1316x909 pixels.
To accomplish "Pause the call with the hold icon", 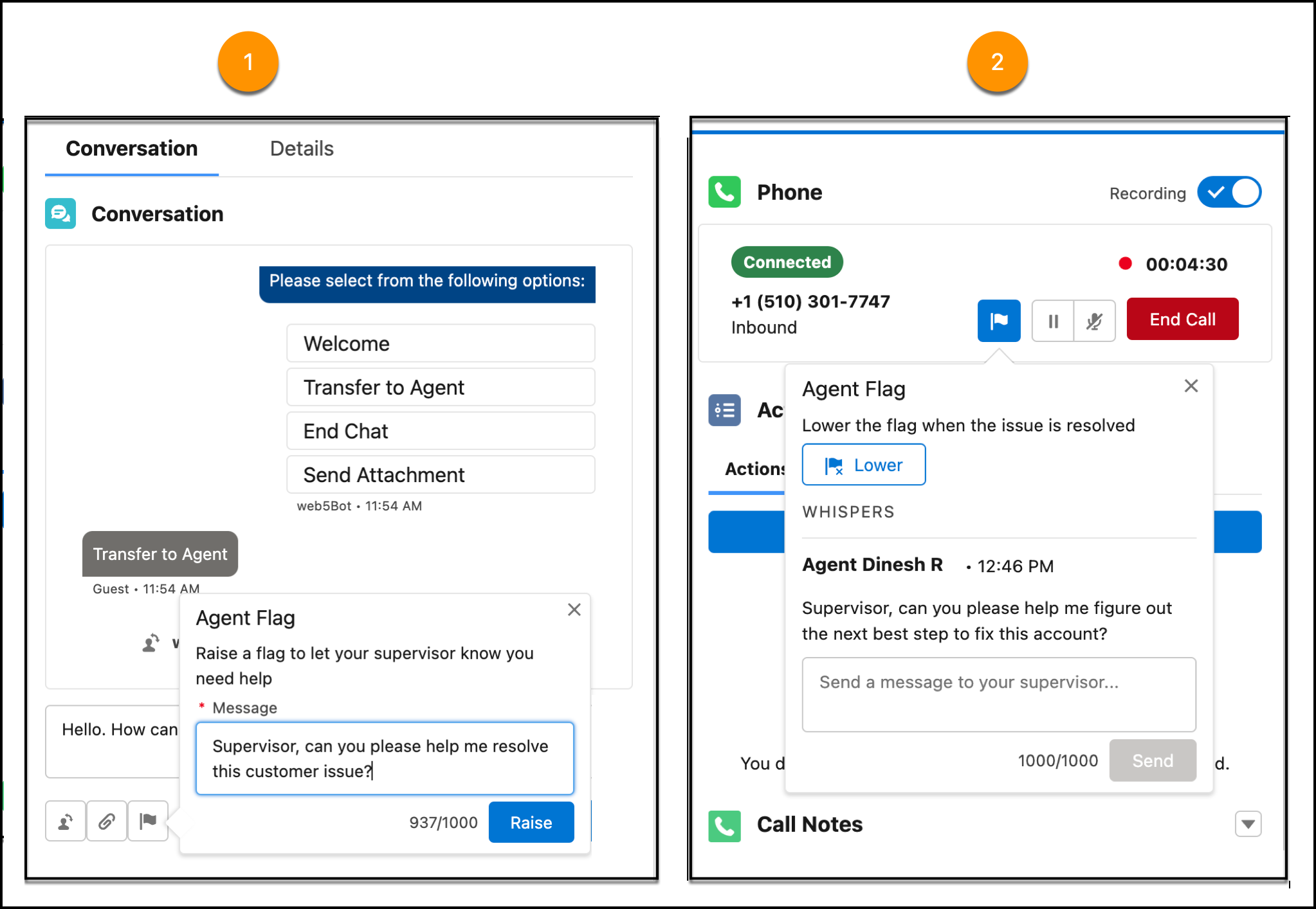I will (x=1053, y=320).
